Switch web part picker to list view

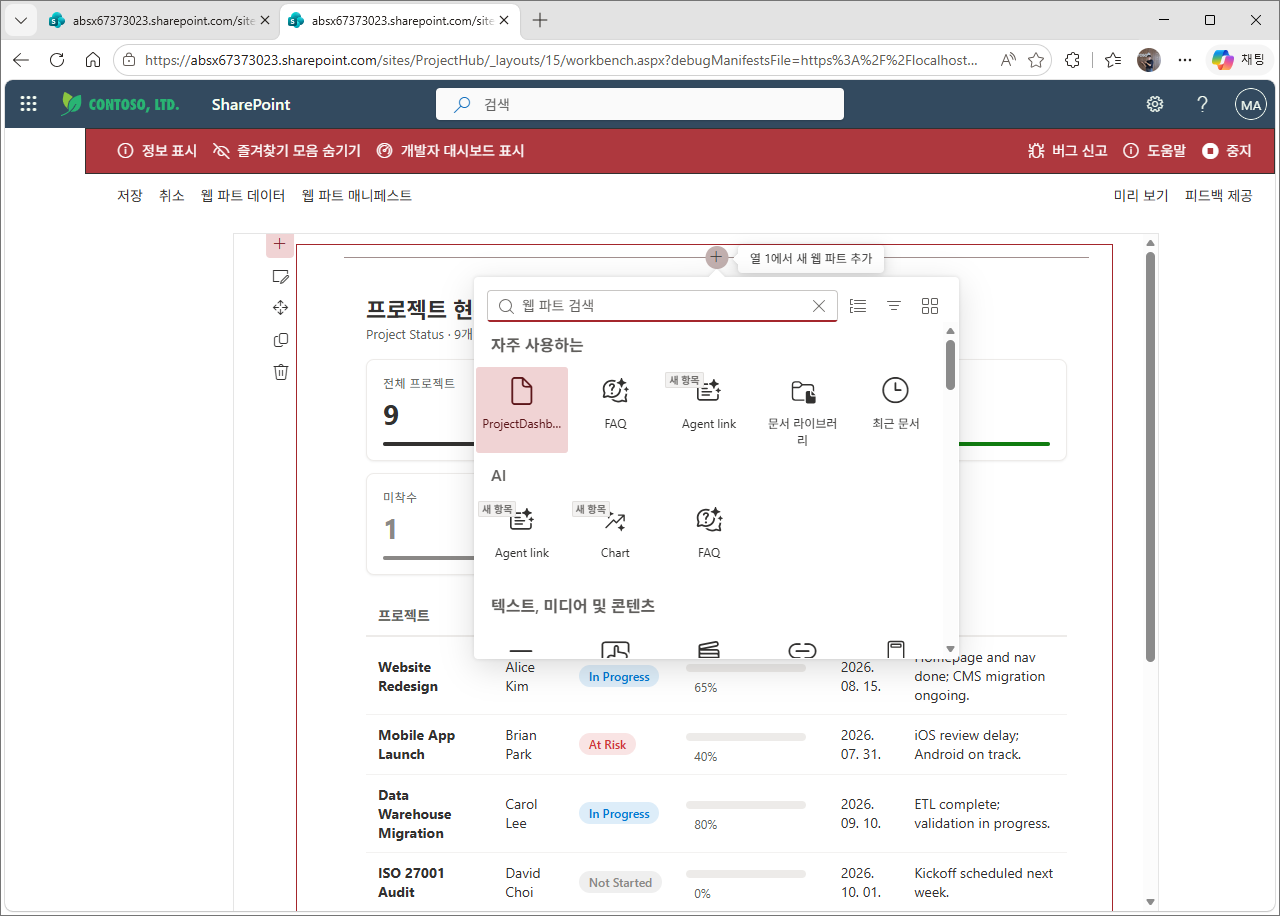tap(858, 306)
